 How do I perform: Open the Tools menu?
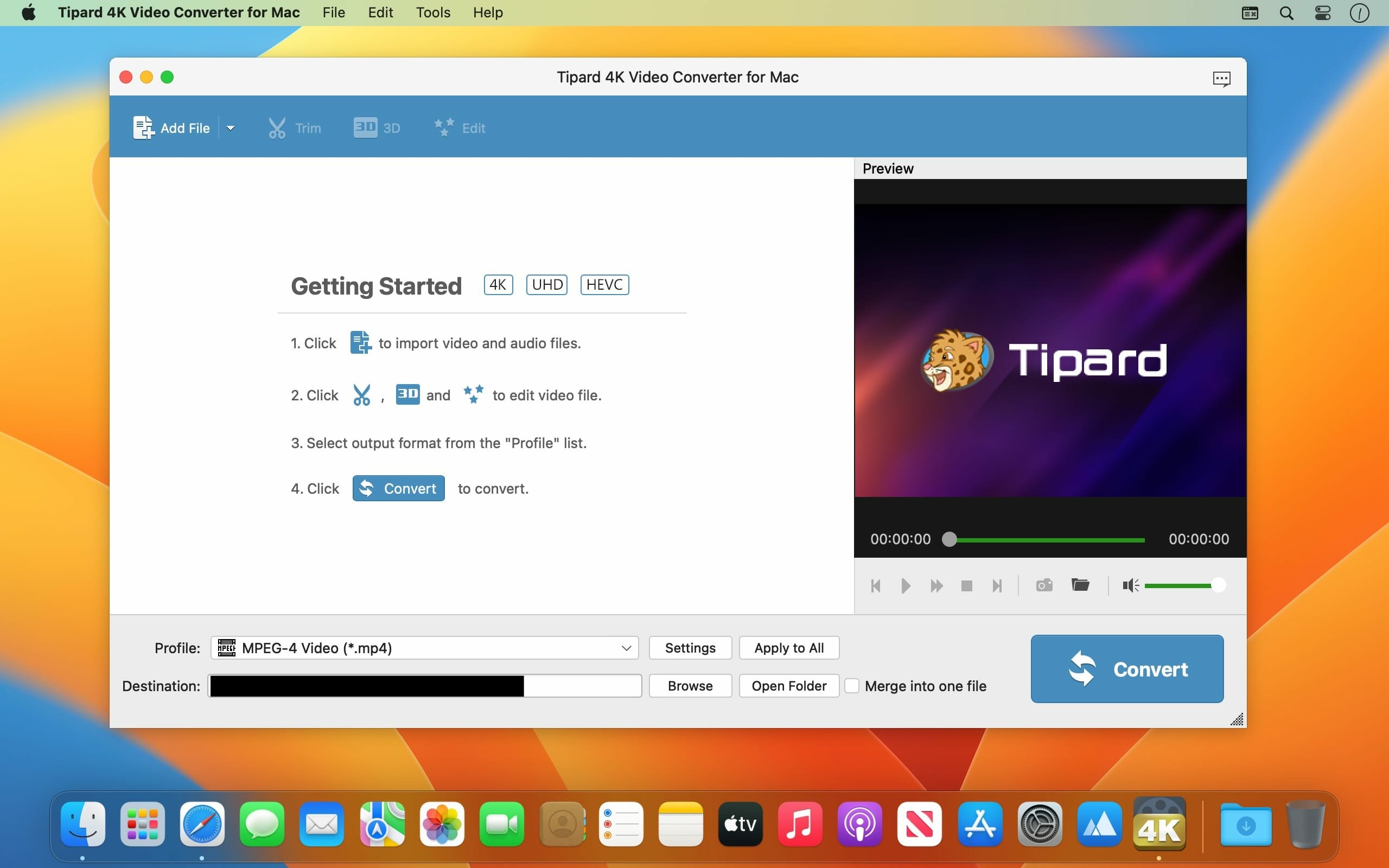pyautogui.click(x=433, y=12)
